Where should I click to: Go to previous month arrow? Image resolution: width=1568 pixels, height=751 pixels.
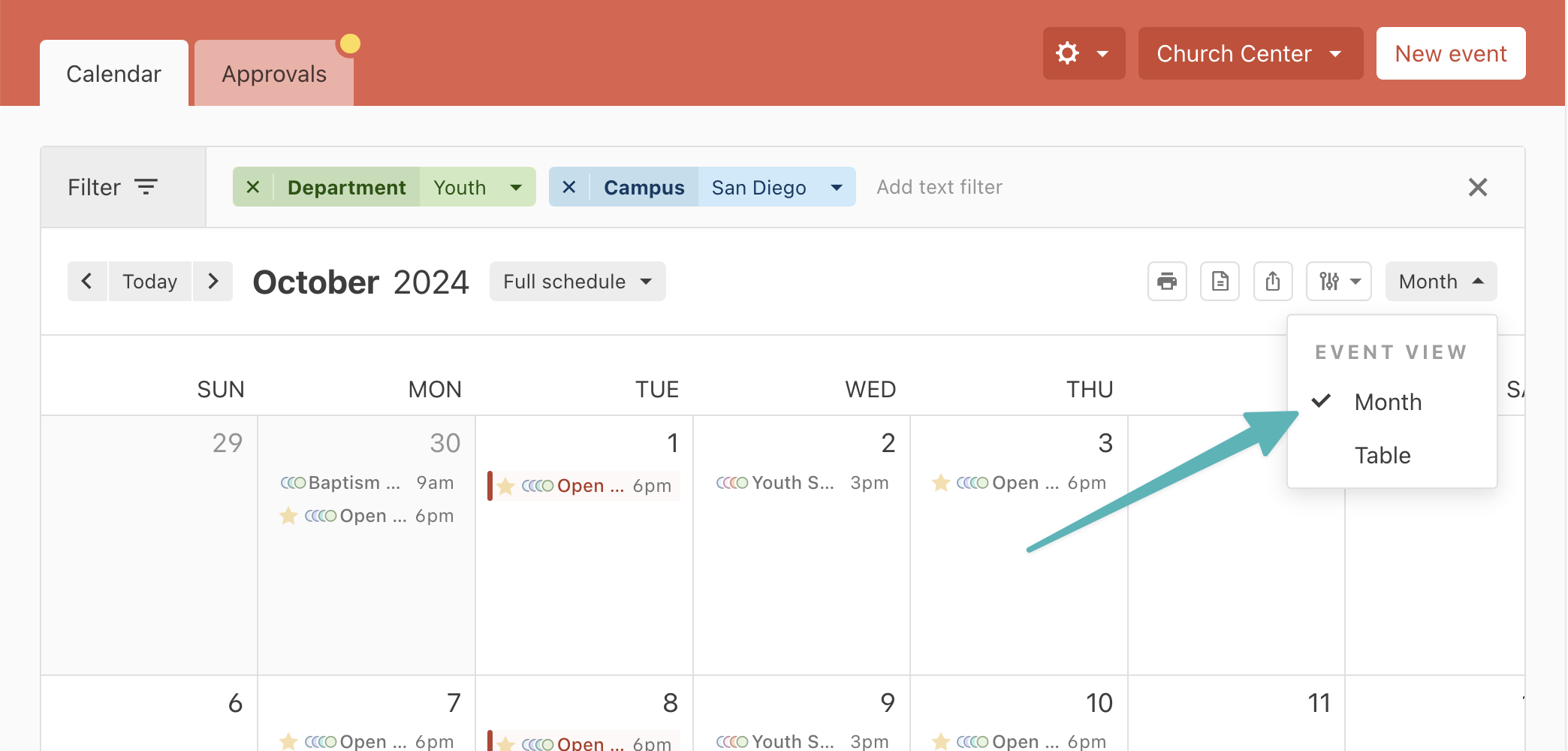[87, 282]
